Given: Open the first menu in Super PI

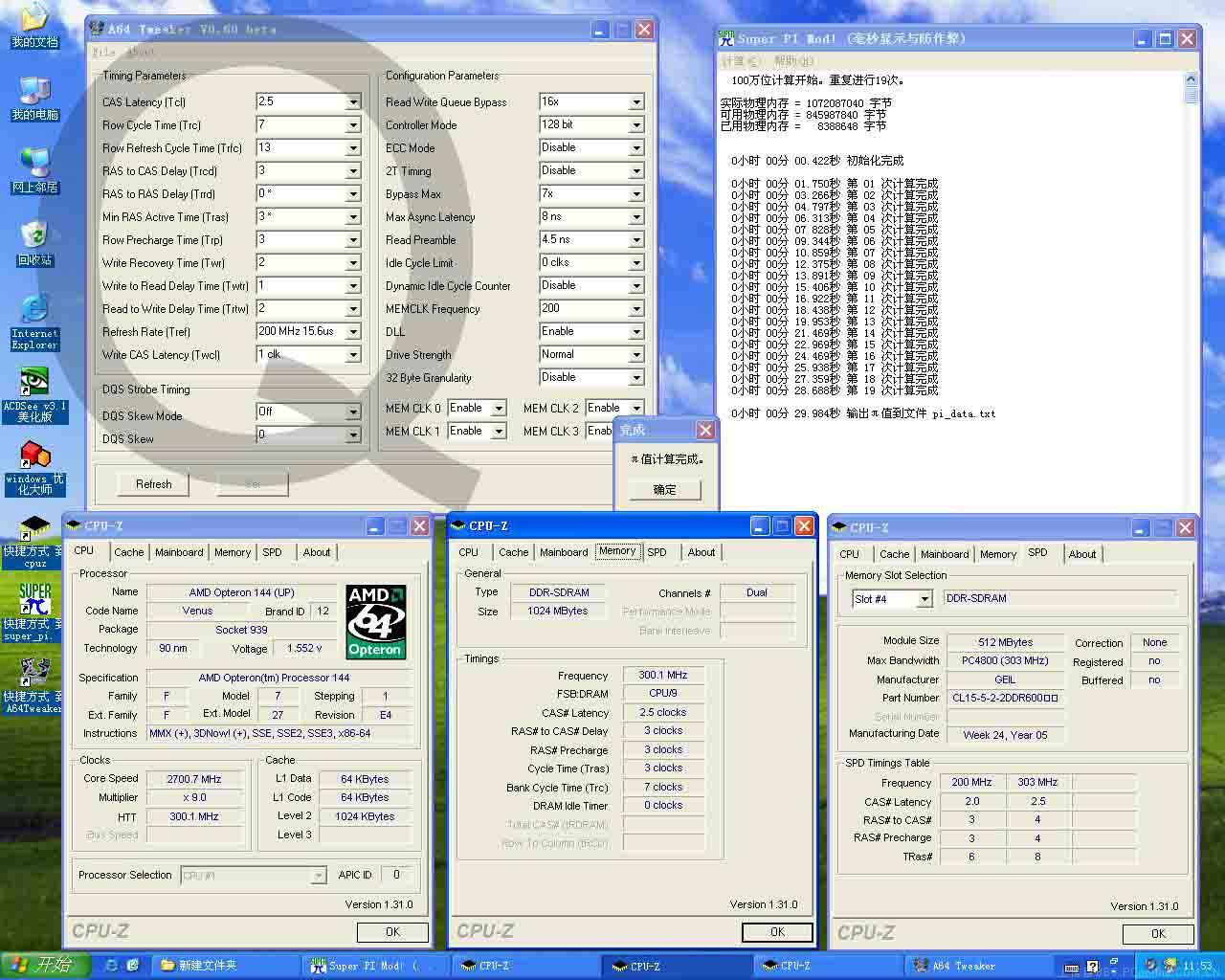Looking at the screenshot, I should coord(741,61).
